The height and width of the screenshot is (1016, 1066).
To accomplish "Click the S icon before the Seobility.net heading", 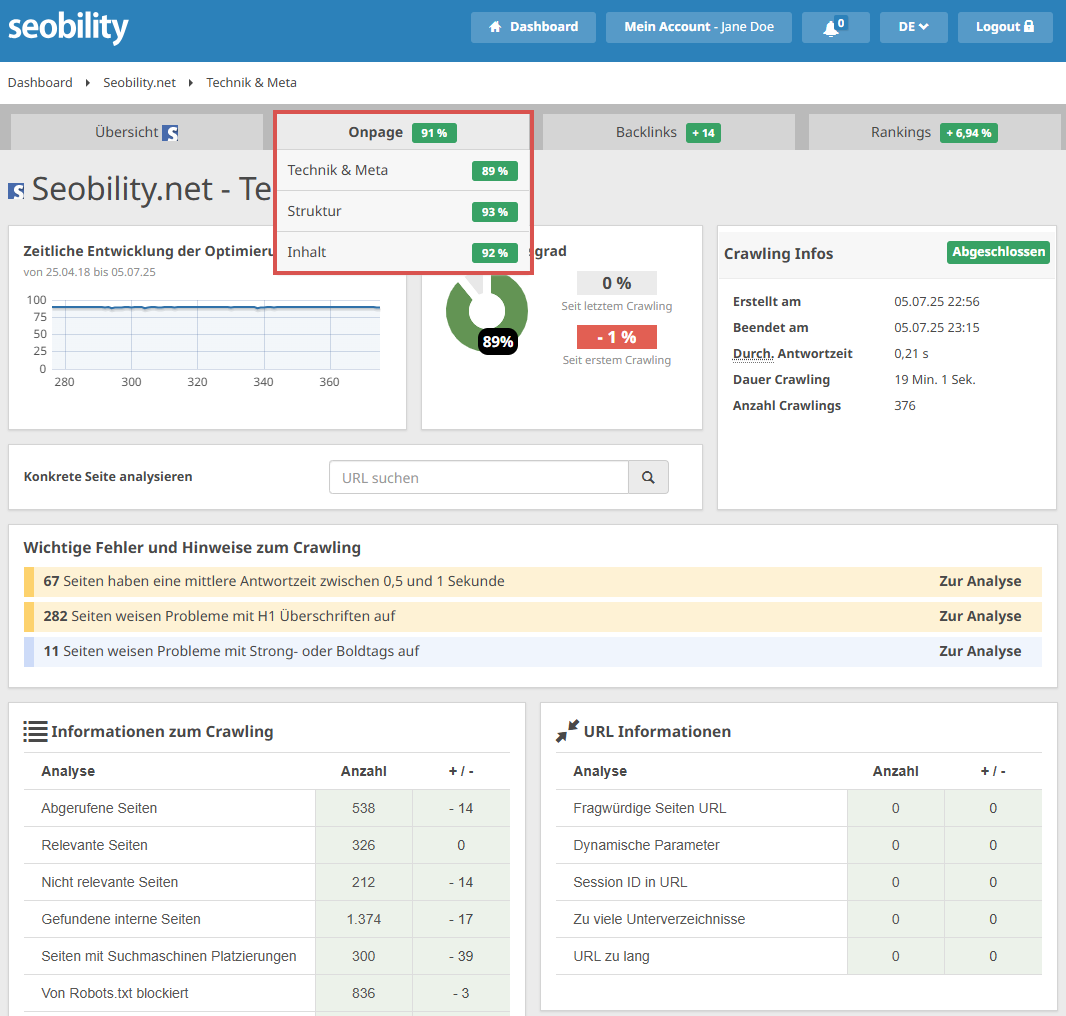I will click(16, 191).
